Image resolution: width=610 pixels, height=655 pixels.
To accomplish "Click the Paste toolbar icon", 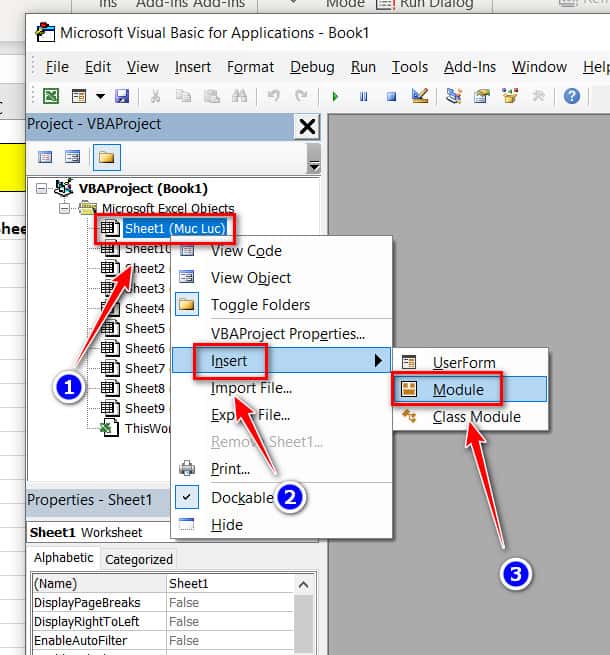I will click(211, 96).
